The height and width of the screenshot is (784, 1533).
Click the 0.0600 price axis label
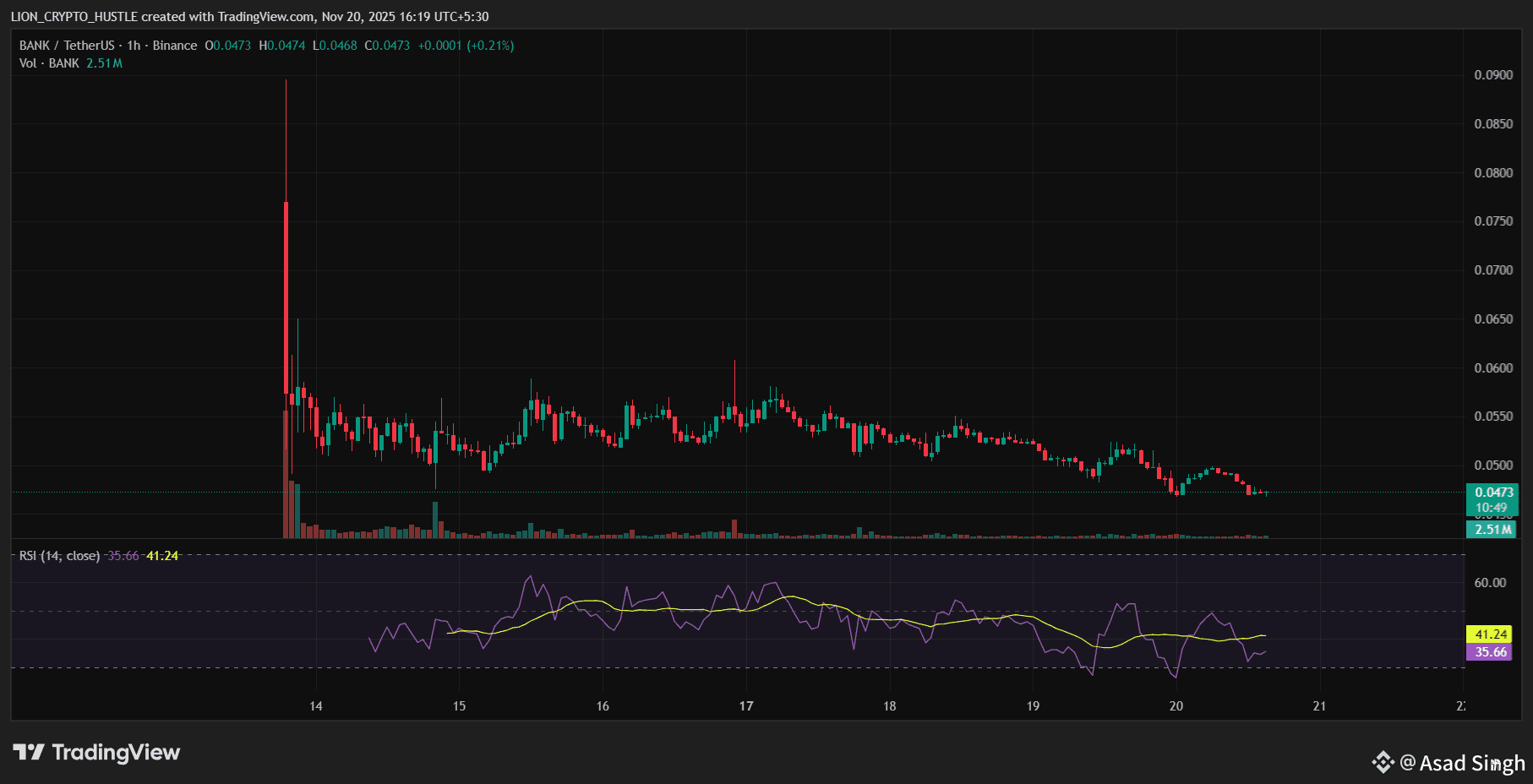click(1493, 368)
